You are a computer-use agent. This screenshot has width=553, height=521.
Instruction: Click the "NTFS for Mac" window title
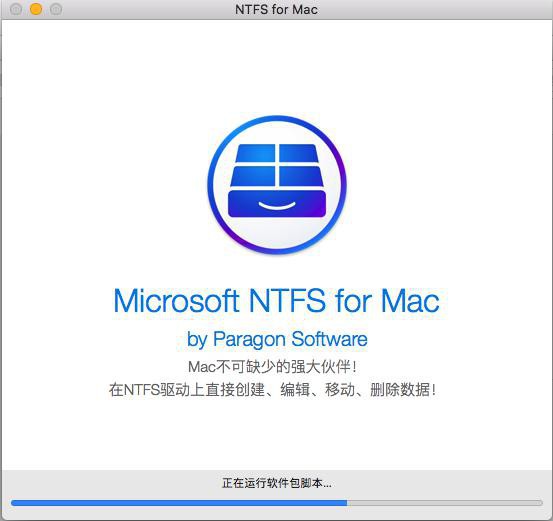[276, 10]
